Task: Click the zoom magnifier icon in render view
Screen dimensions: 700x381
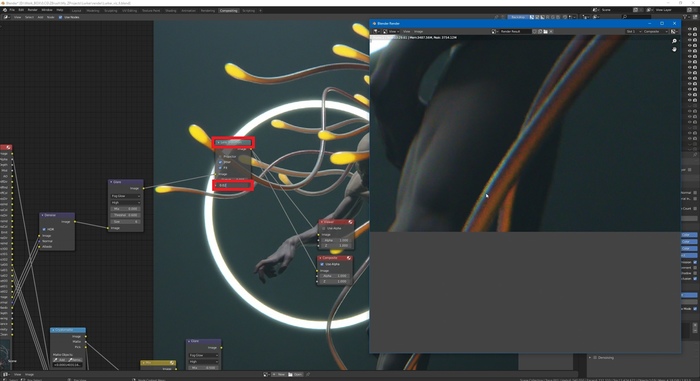Action: pyautogui.click(x=674, y=41)
